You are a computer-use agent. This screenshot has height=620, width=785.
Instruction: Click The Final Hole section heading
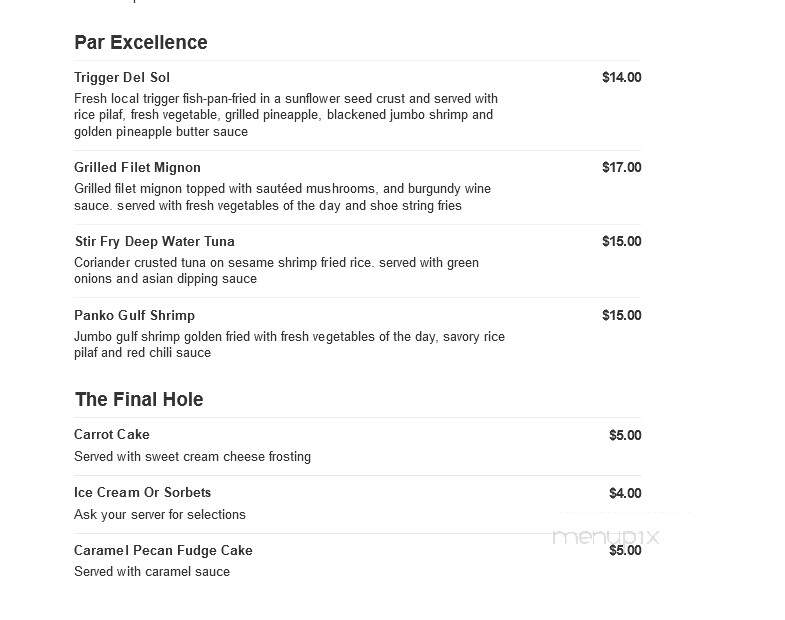(139, 399)
